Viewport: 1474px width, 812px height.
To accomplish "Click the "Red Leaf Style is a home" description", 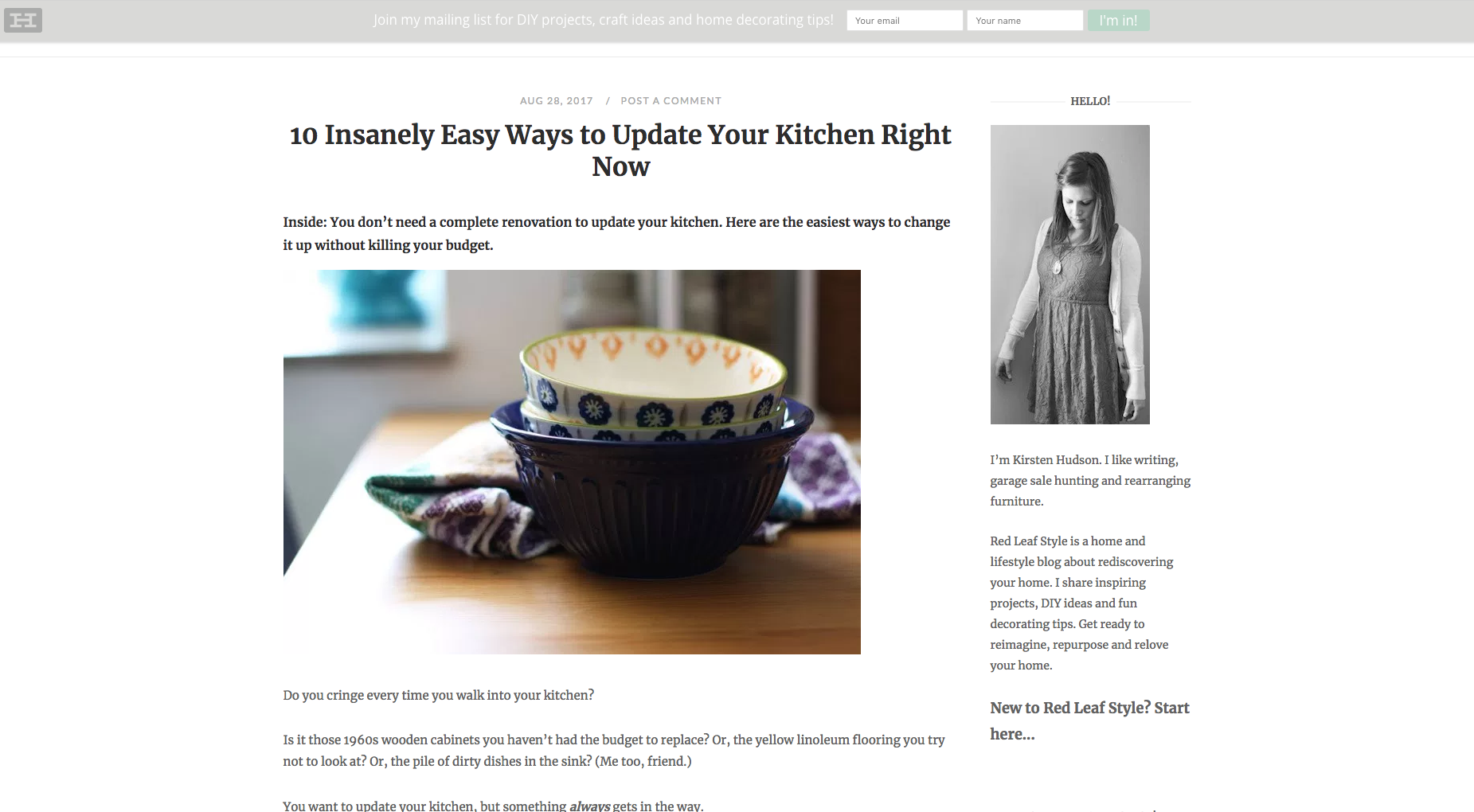I will click(1081, 603).
